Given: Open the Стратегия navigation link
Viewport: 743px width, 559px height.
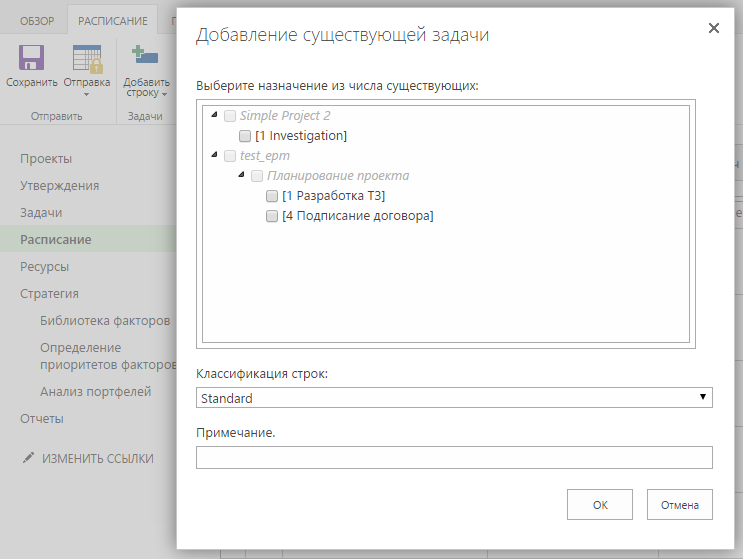Looking at the screenshot, I should (49, 294).
